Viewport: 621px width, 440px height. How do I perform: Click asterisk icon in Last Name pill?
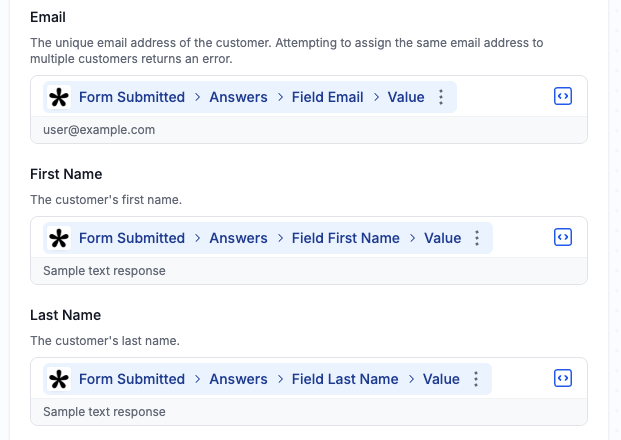click(59, 380)
